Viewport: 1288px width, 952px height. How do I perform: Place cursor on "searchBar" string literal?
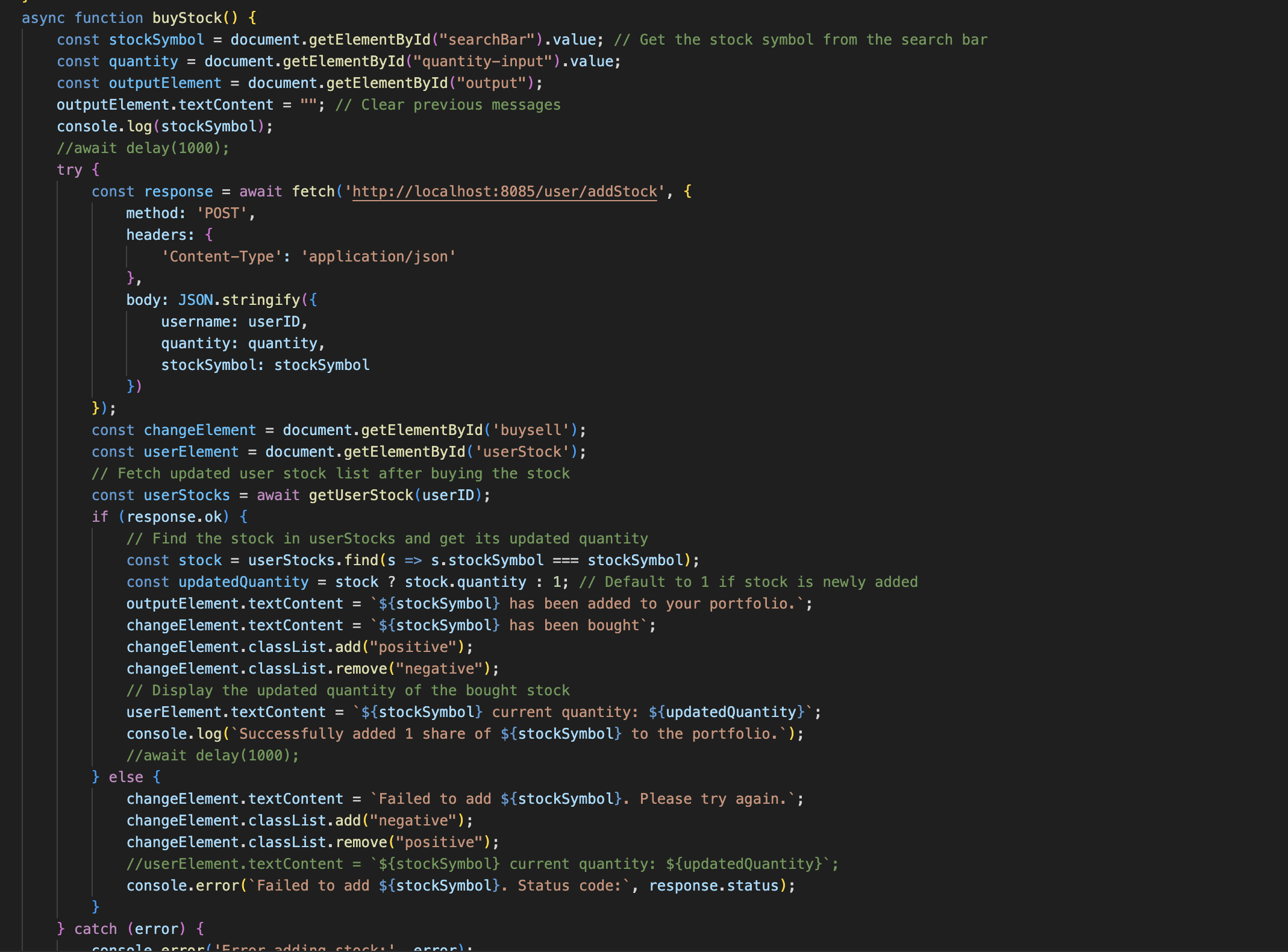tap(487, 40)
